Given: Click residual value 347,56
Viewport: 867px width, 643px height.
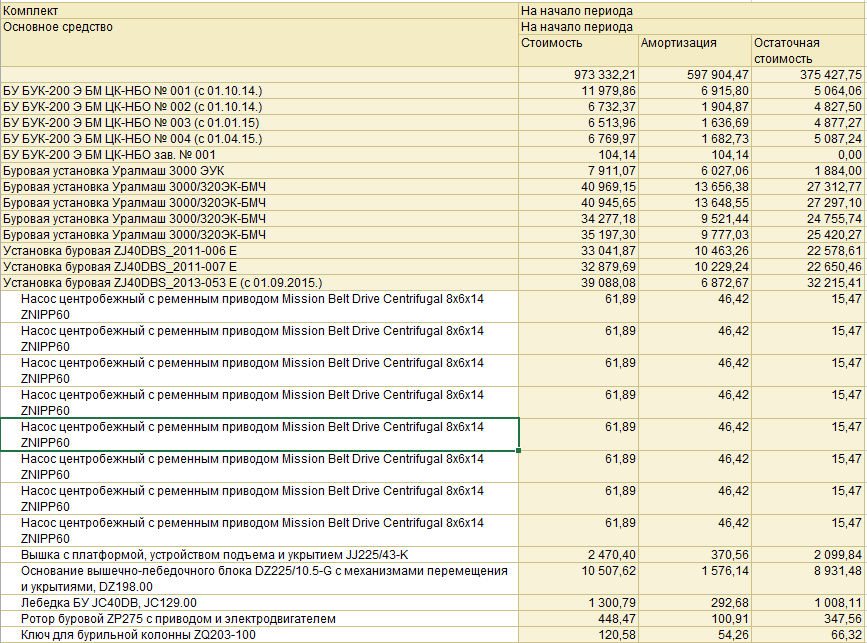Looking at the screenshot, I should [x=809, y=619].
